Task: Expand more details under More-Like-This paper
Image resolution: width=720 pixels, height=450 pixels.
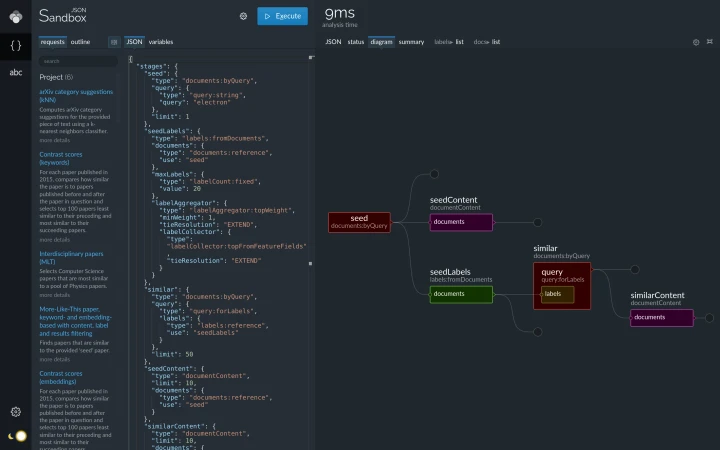Action: (55, 359)
